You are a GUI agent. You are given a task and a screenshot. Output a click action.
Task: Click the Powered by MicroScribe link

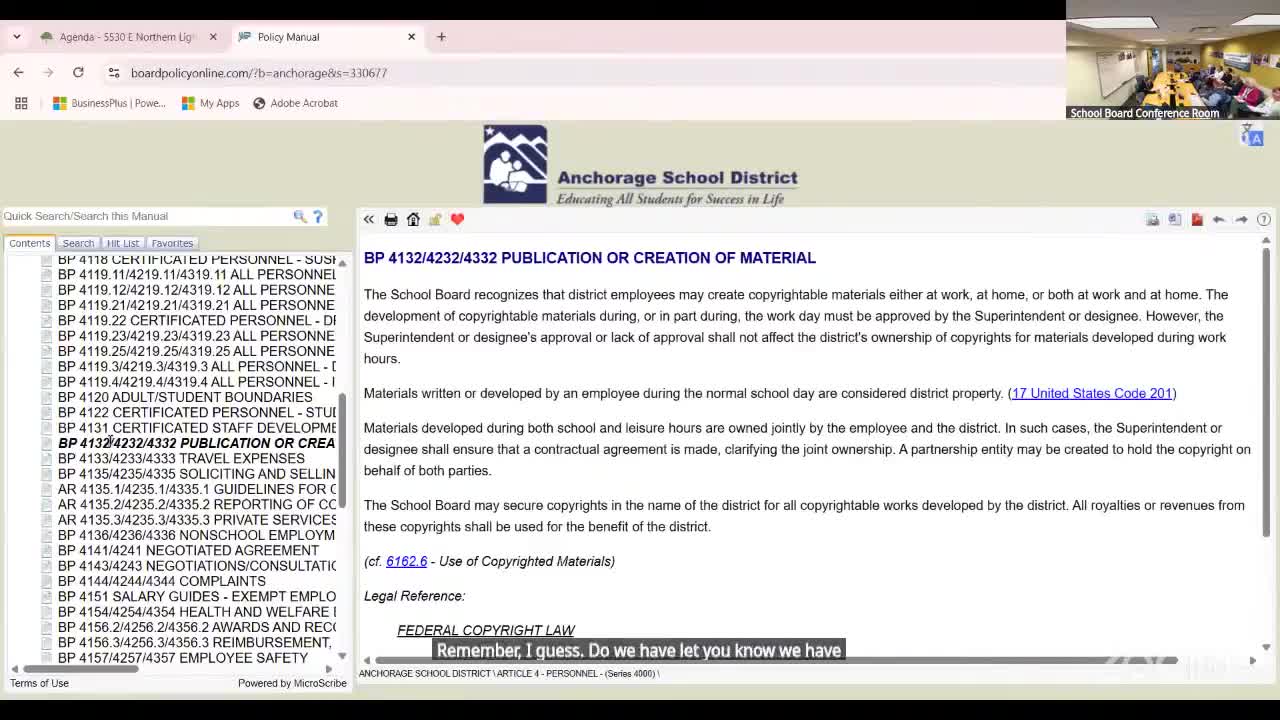click(x=292, y=683)
